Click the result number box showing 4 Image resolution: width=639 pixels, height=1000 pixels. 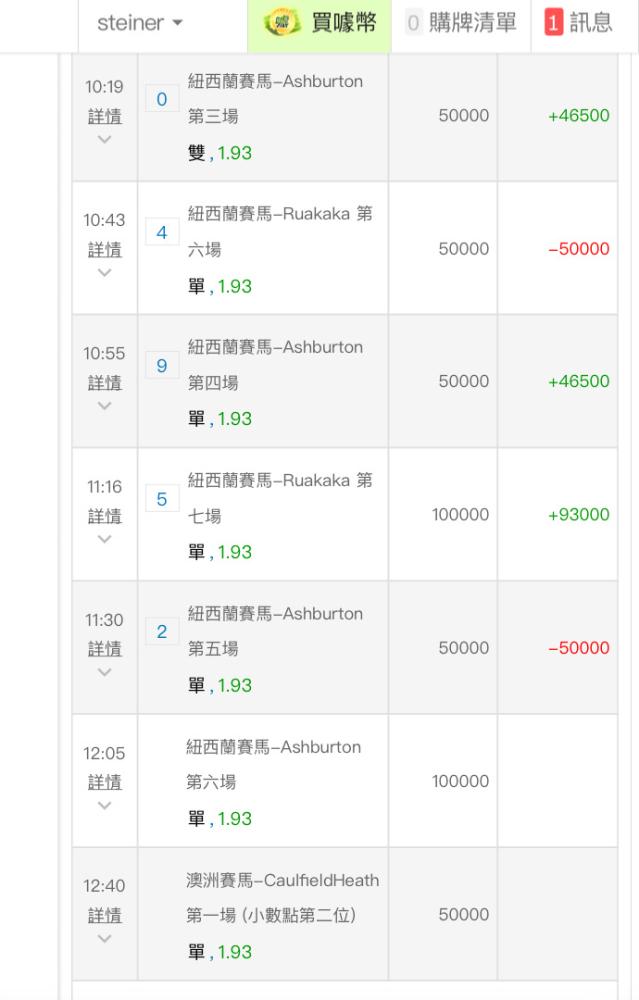(162, 232)
